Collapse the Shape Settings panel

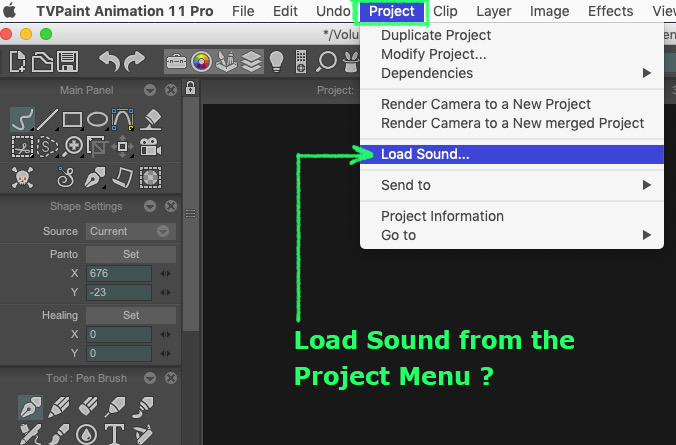tap(150, 206)
